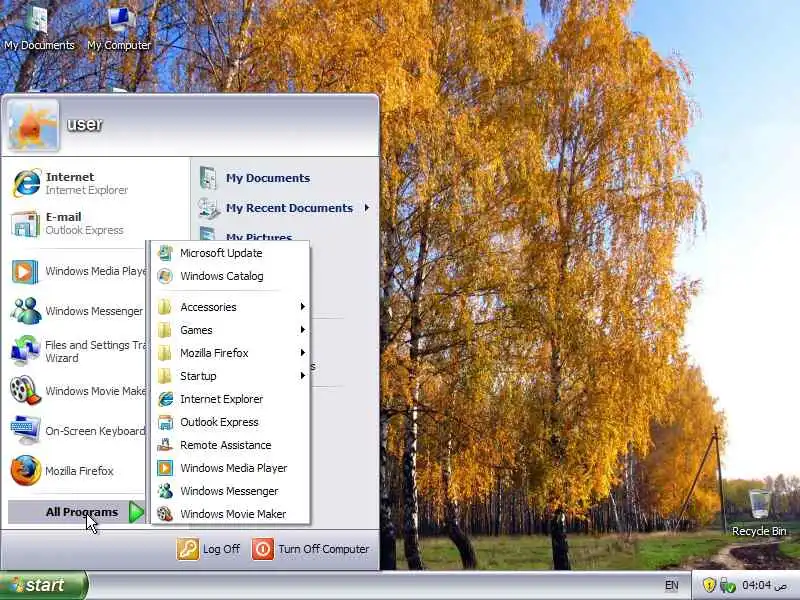Click Outlook Express icon in All Programs submenu

coord(165,422)
